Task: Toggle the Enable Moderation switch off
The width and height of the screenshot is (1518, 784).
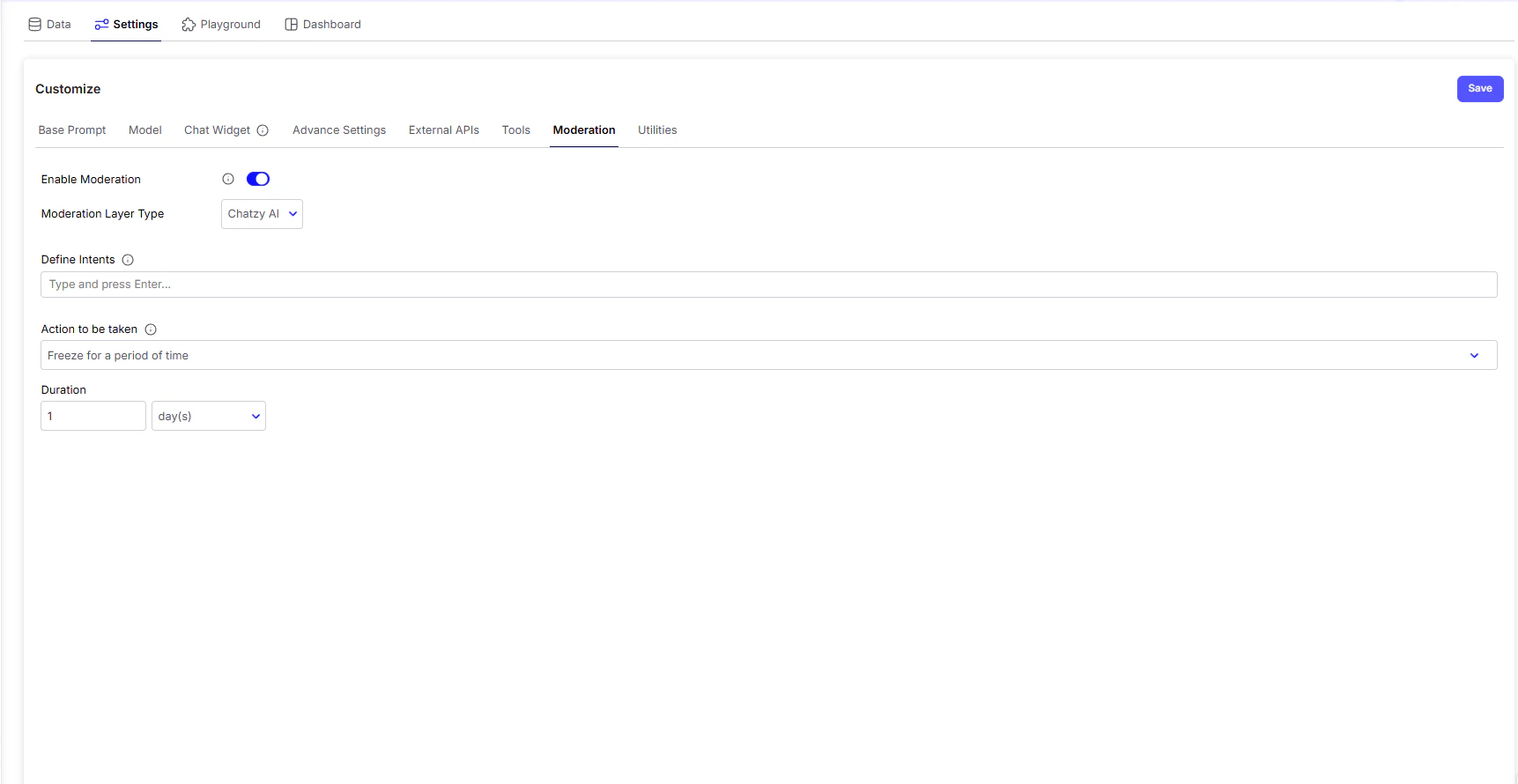Action: coord(258,179)
